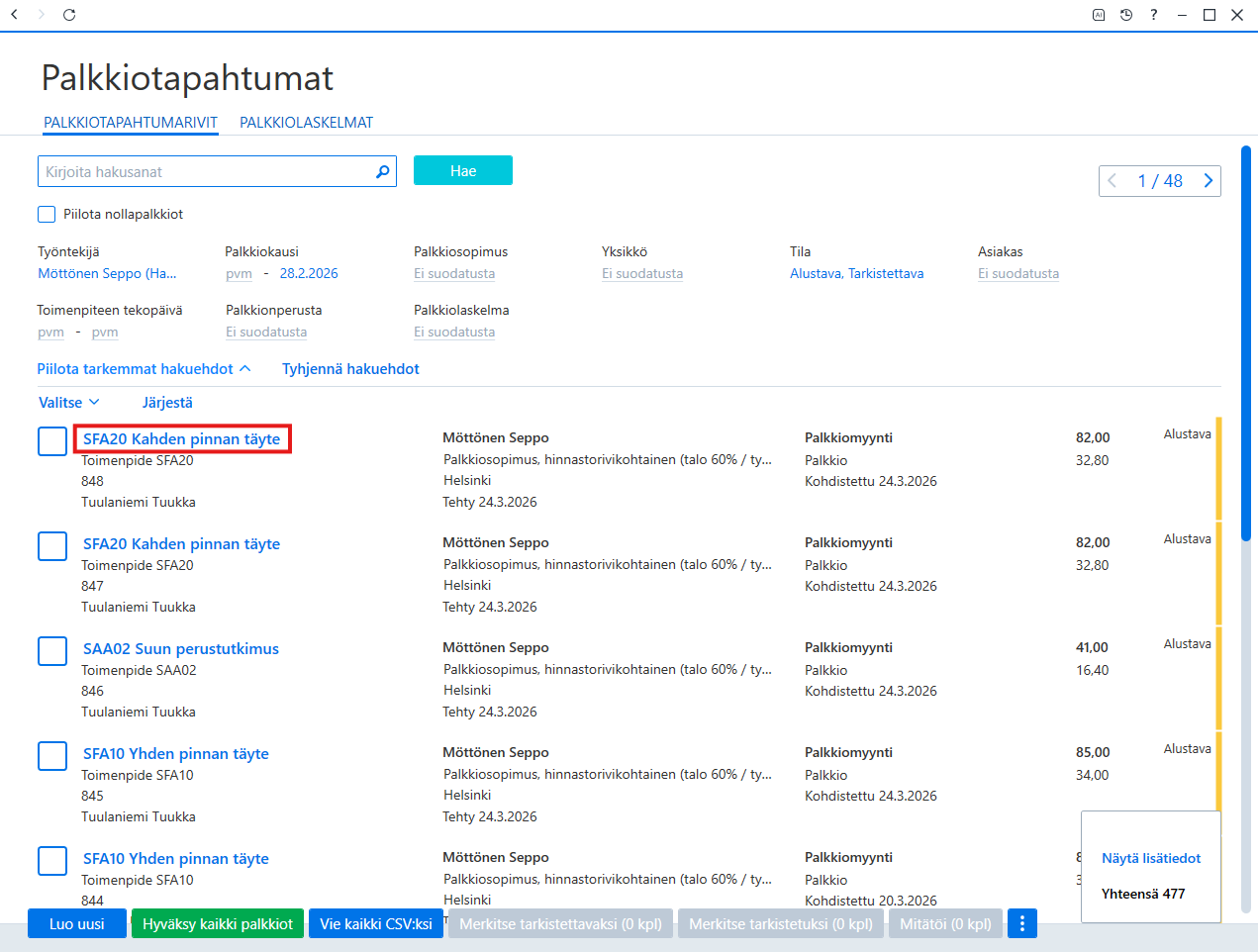This screenshot has width=1258, height=952.
Task: Collapse Piilota tarkemmat hakuehdot
Action: point(144,369)
